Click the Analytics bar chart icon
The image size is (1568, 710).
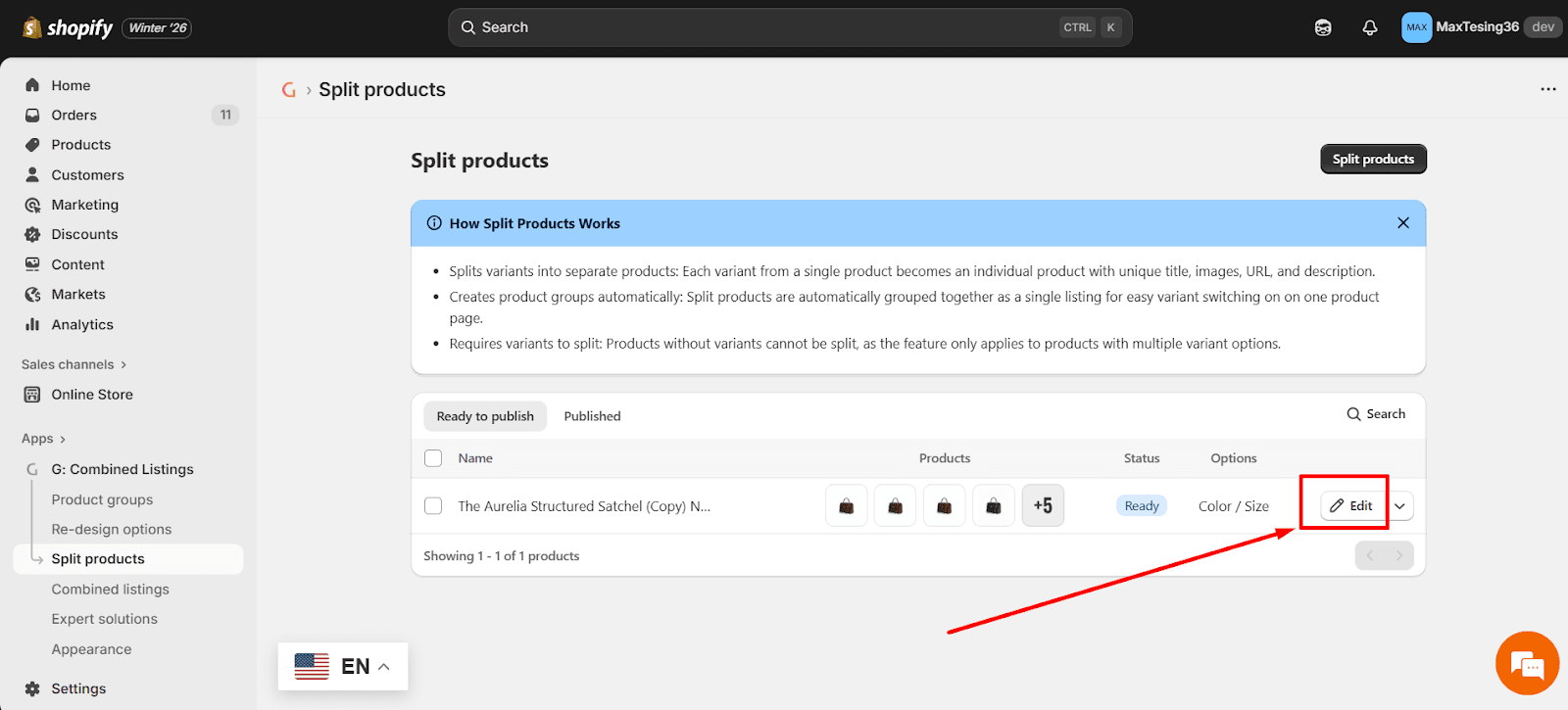click(32, 324)
